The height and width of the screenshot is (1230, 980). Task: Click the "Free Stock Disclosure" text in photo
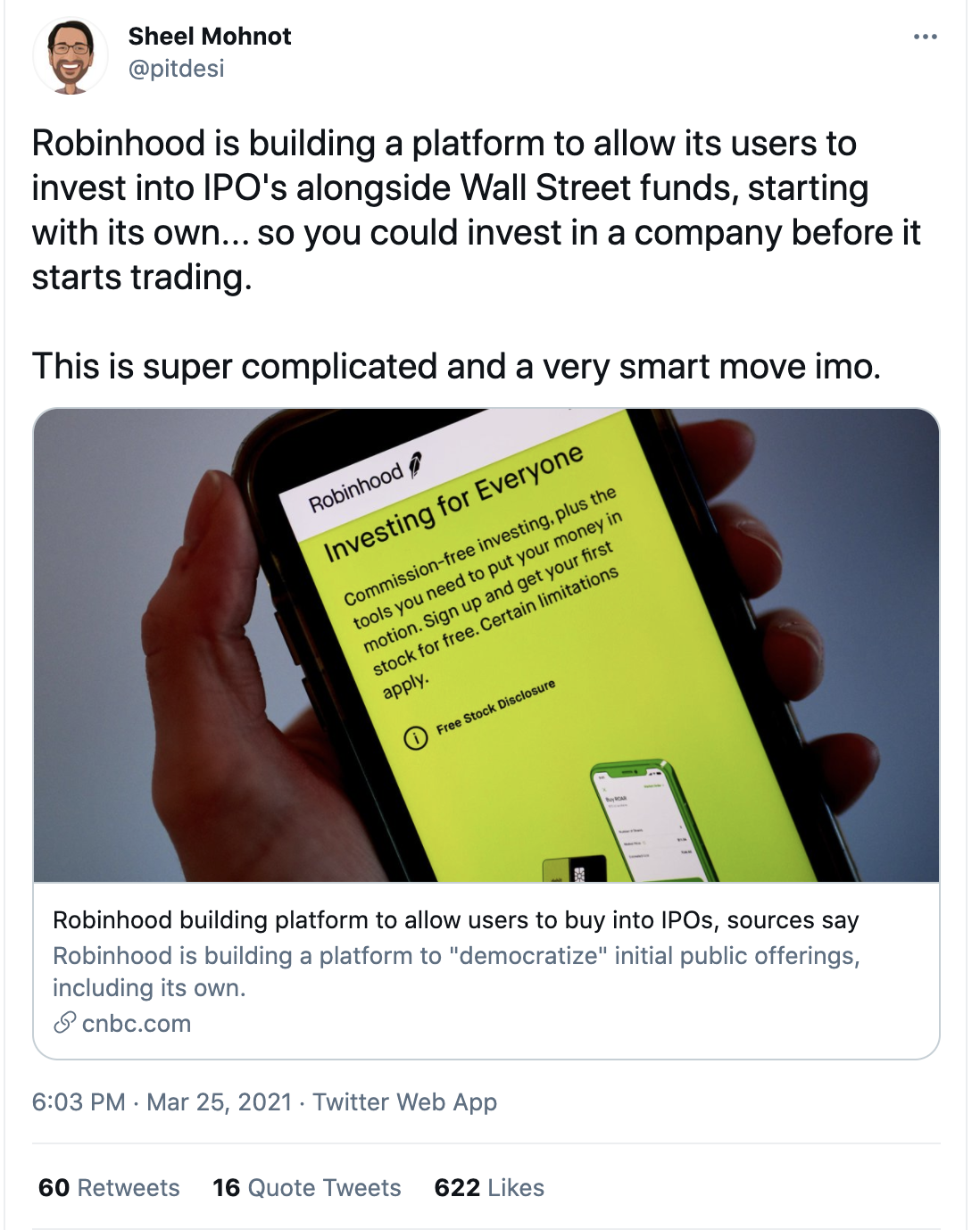495,707
